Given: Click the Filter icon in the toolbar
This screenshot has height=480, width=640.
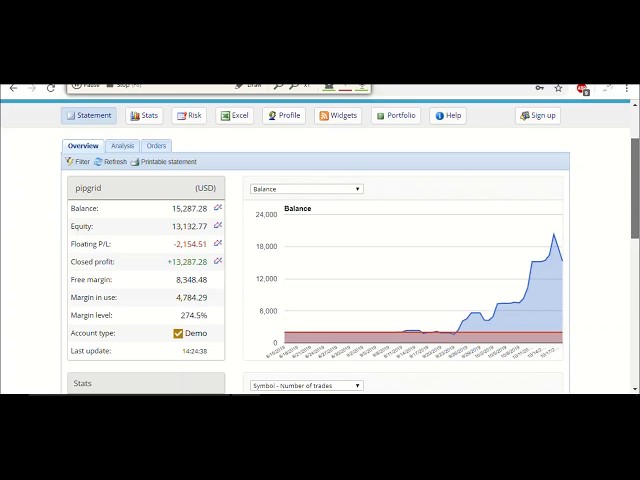Looking at the screenshot, I should tap(70, 161).
